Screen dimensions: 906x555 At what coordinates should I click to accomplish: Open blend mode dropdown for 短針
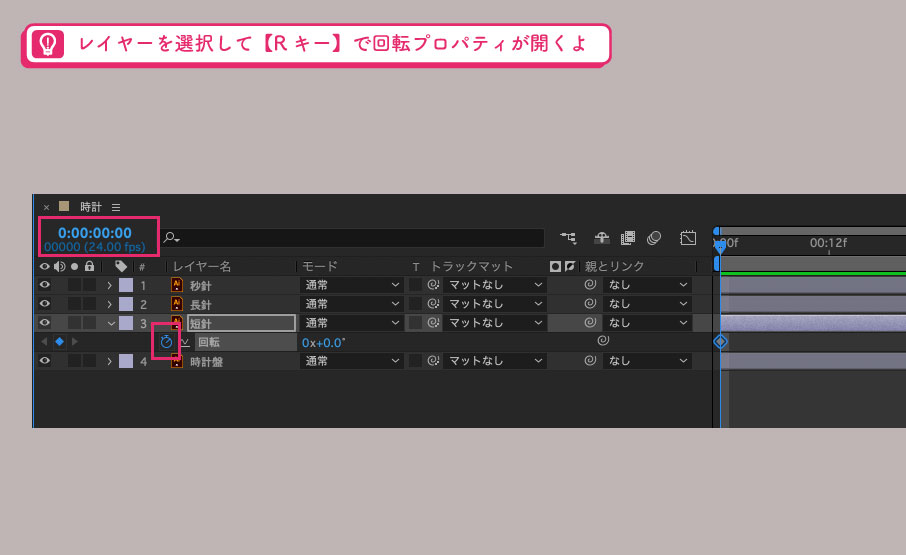[351, 323]
